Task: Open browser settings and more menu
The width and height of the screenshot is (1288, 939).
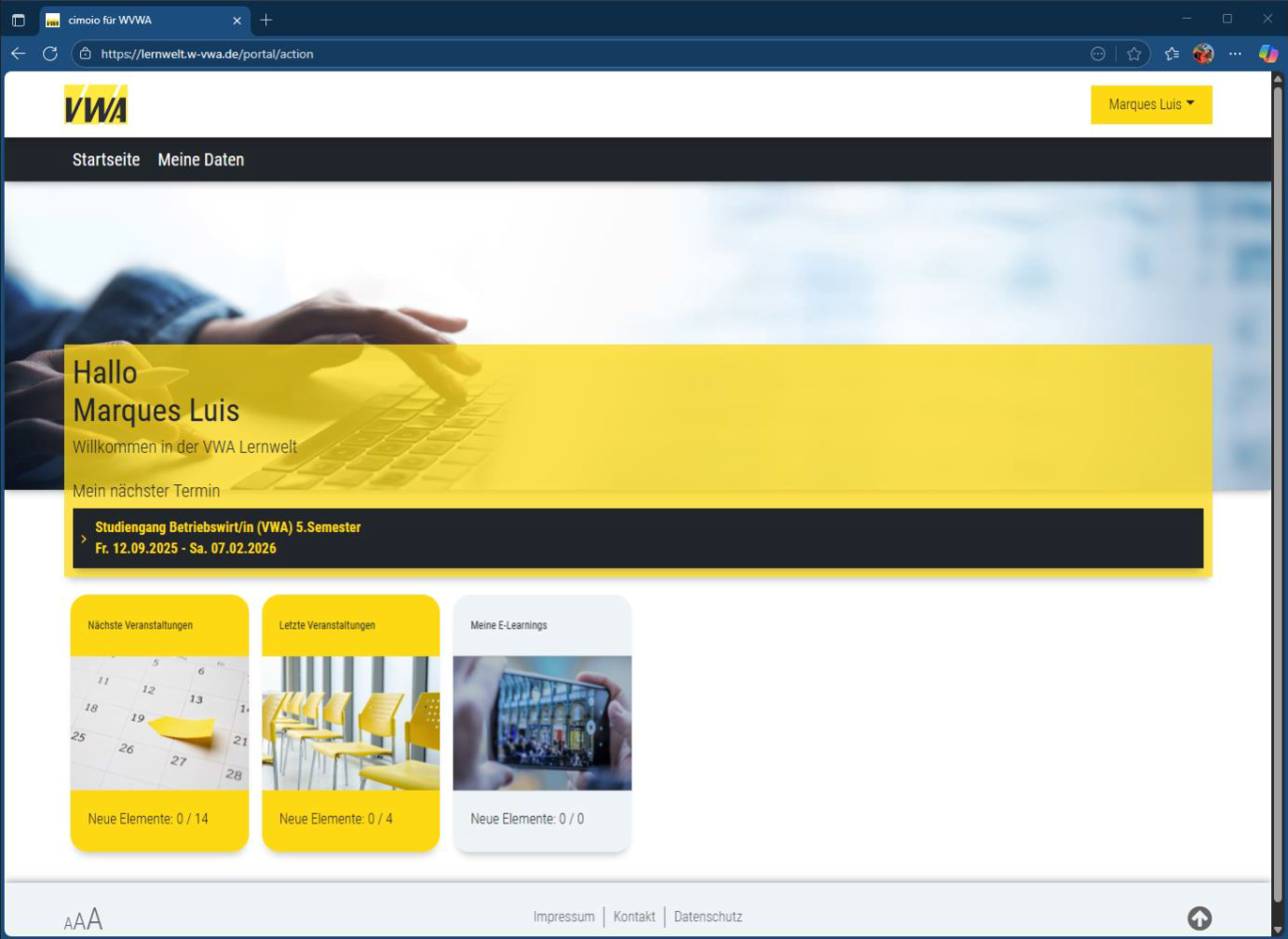Action: click(x=1235, y=54)
